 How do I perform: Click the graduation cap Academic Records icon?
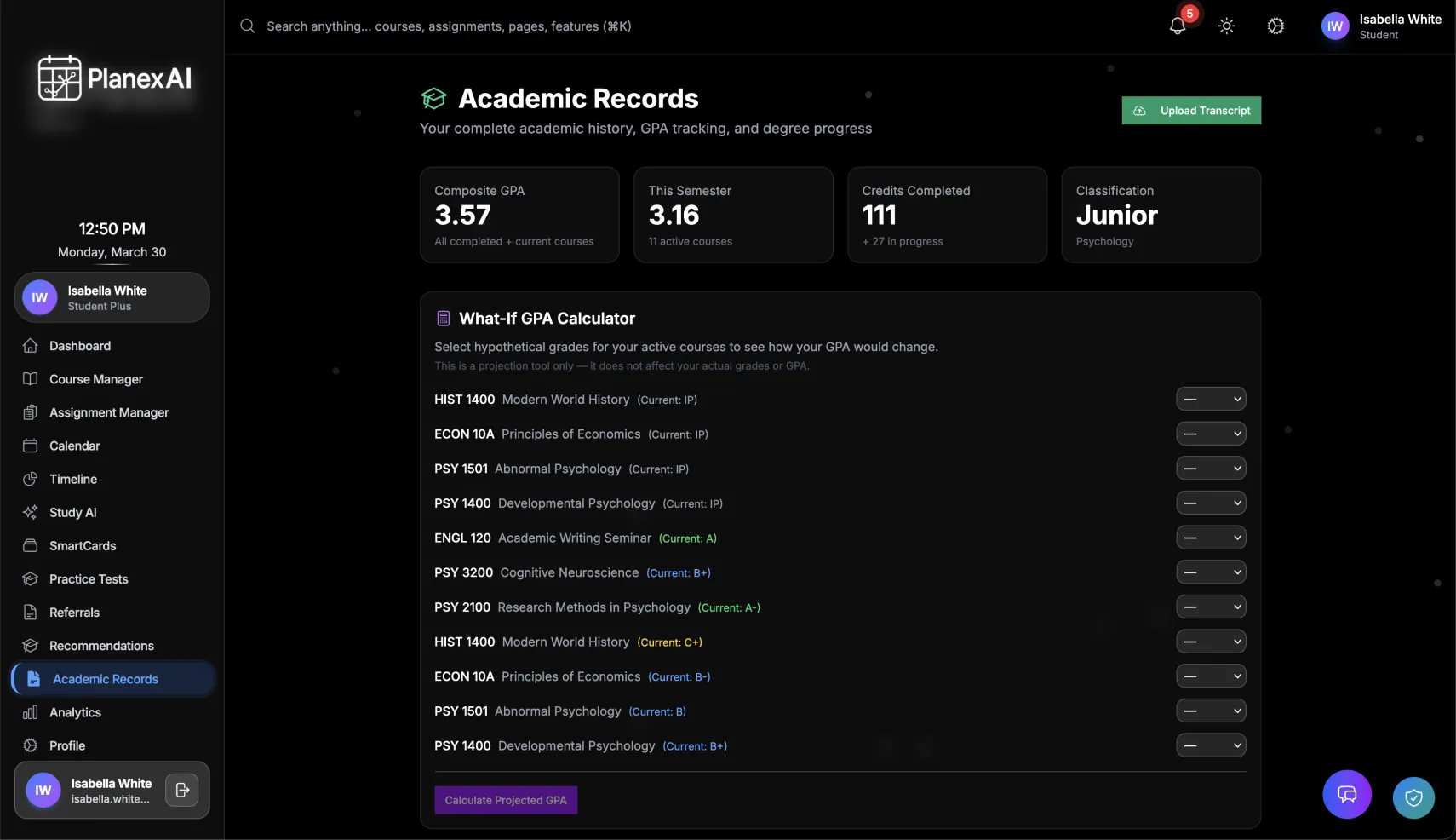[x=433, y=99]
